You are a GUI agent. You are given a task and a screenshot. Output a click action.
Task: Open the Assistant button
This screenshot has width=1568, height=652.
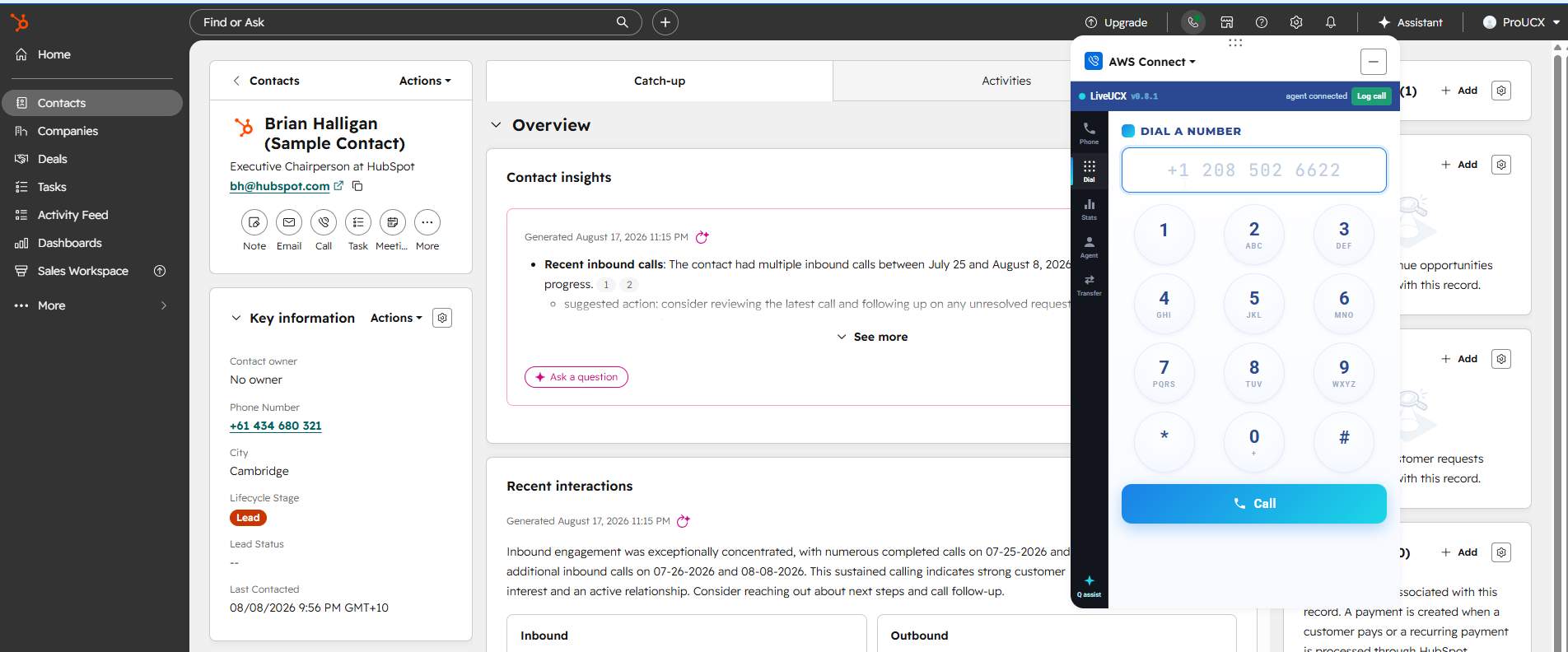1411,22
